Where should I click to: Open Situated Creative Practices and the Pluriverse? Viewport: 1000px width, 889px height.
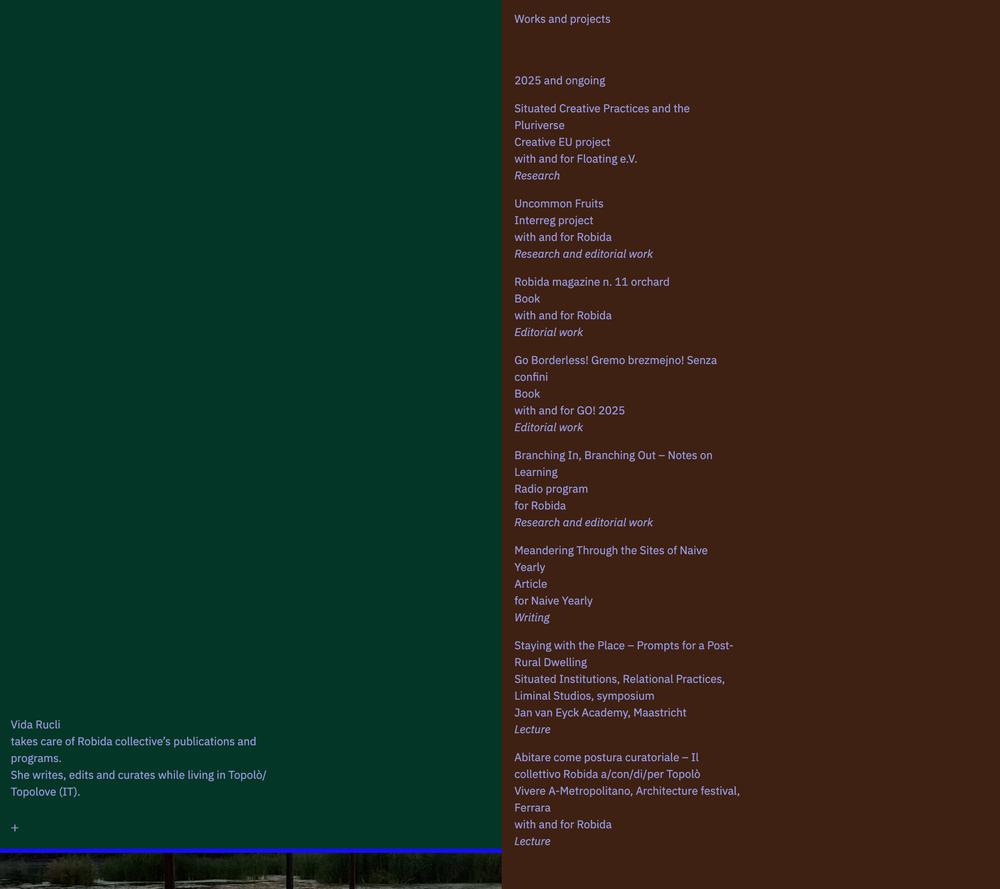tap(601, 109)
